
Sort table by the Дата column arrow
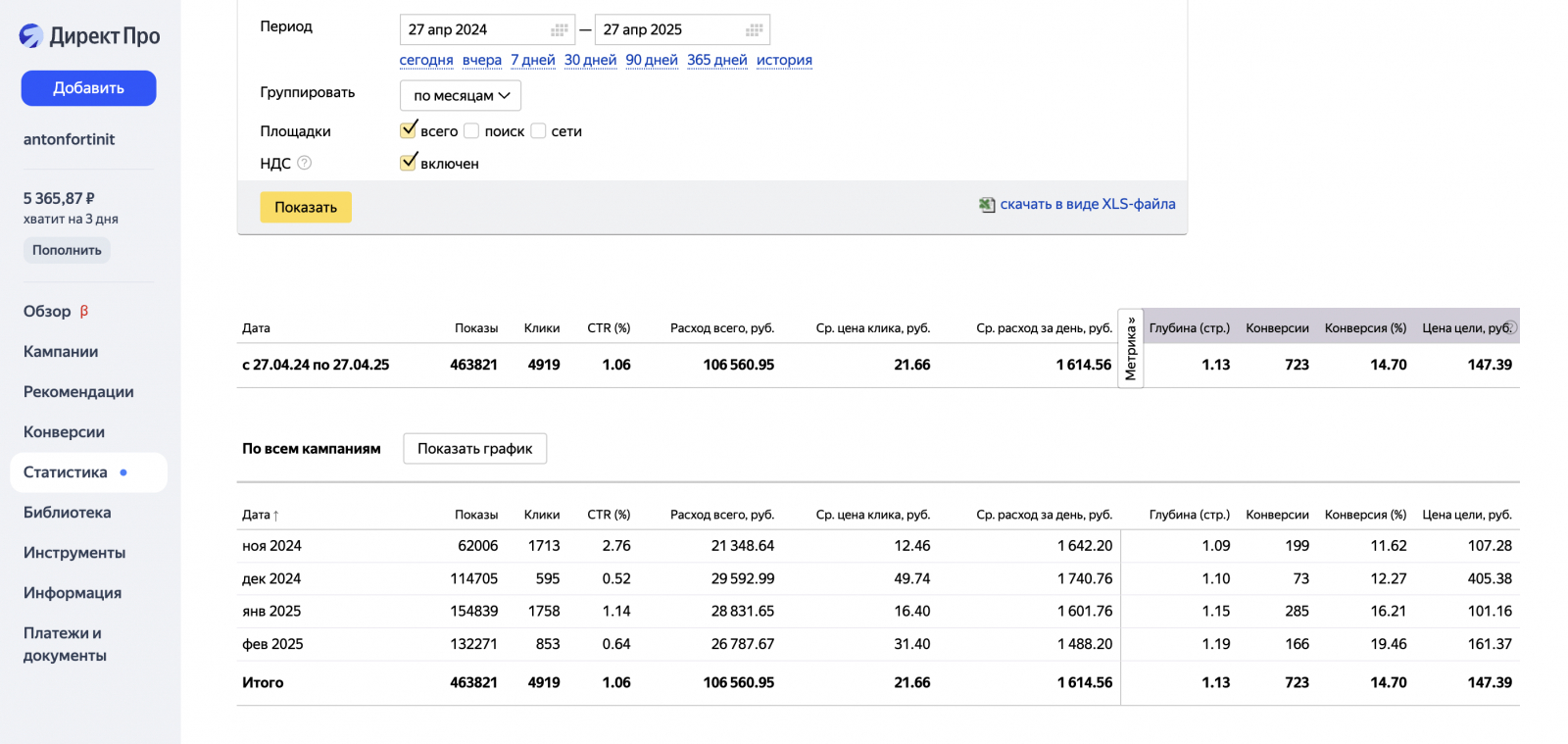275,516
